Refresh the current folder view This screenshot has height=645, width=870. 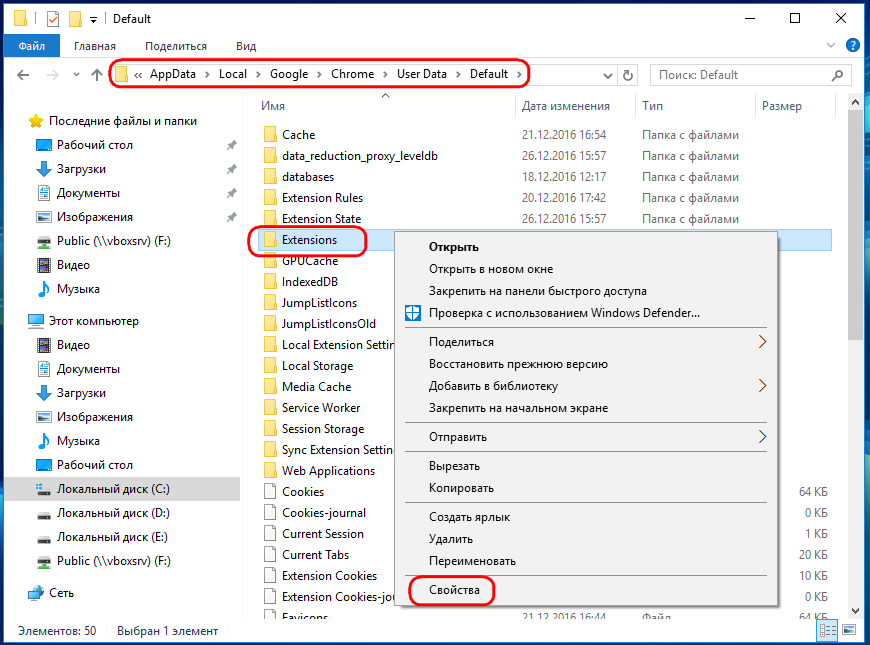628,75
